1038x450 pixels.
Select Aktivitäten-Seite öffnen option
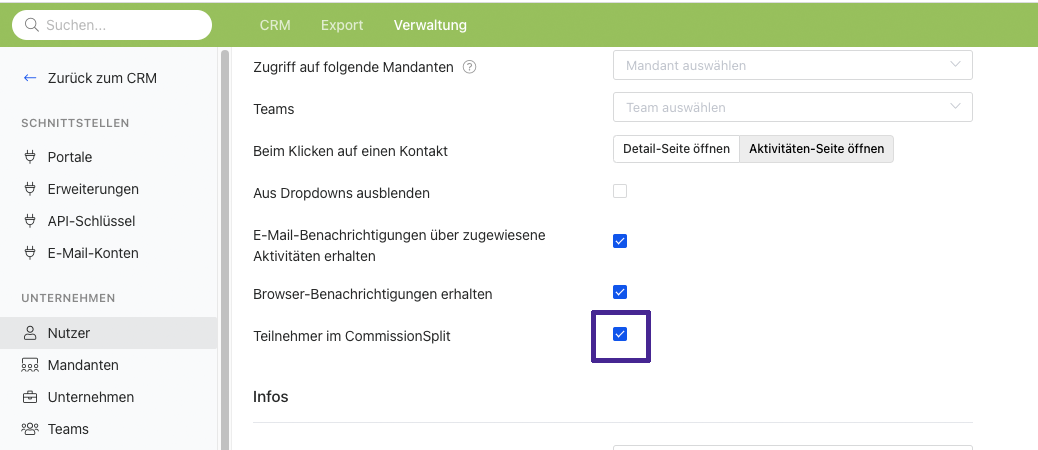click(816, 149)
